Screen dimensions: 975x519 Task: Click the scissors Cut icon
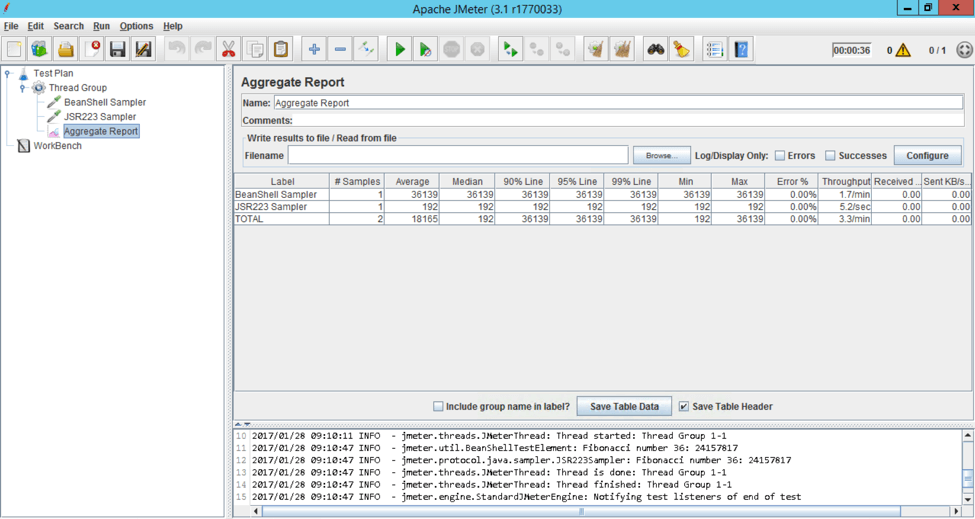228,49
